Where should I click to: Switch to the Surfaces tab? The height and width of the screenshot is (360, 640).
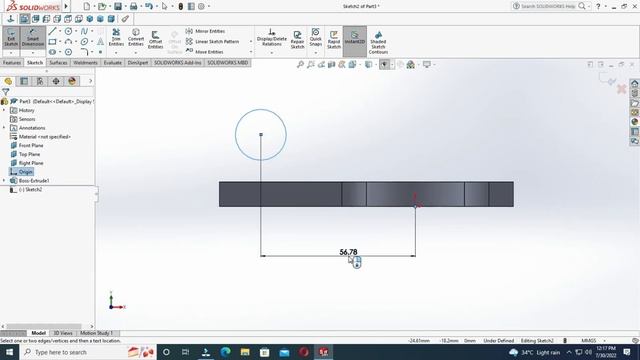58,62
